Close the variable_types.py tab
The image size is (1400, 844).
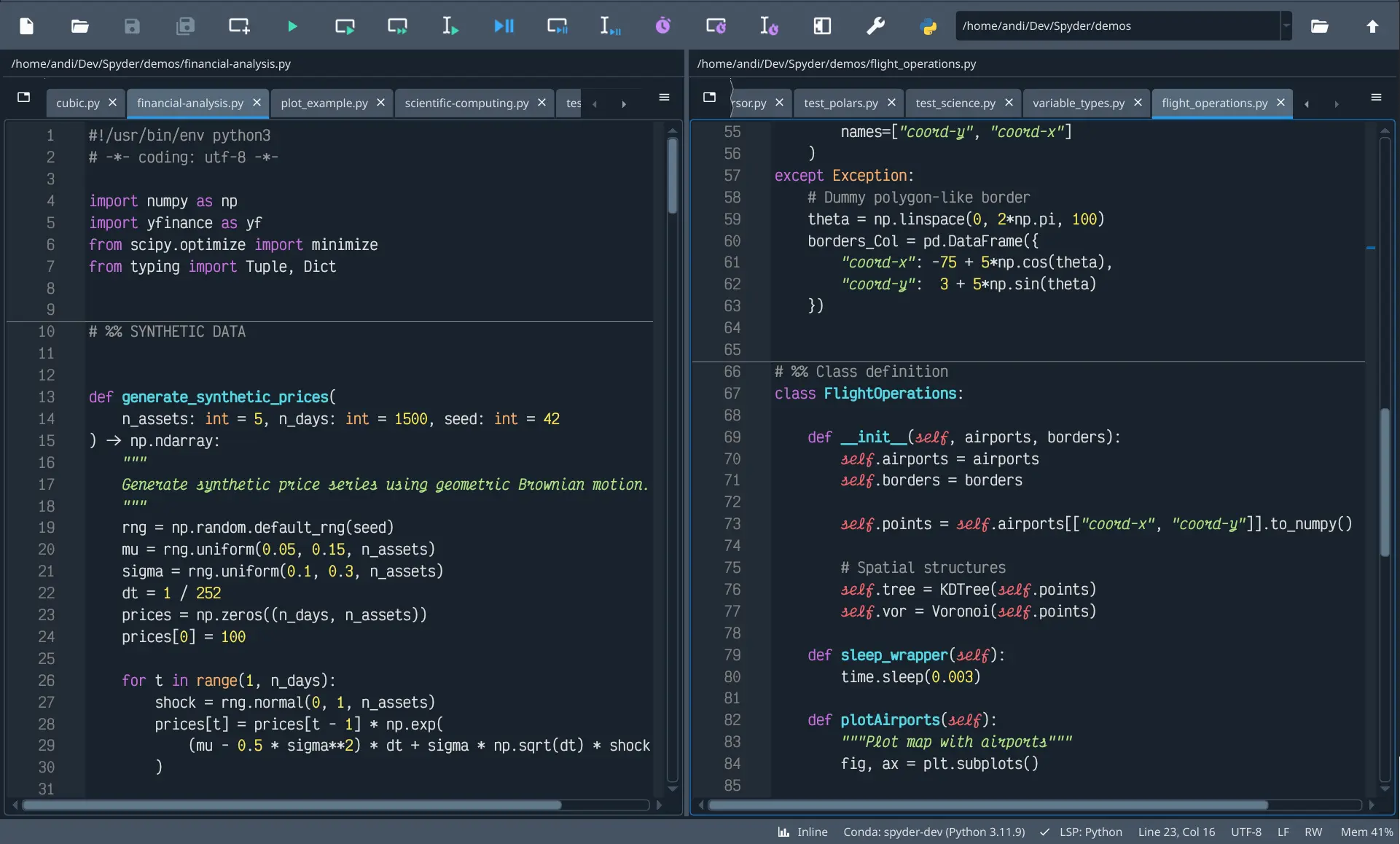(1138, 103)
